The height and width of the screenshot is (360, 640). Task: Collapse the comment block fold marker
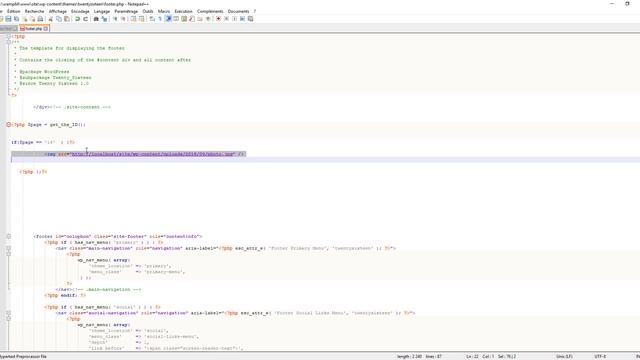click(9, 42)
